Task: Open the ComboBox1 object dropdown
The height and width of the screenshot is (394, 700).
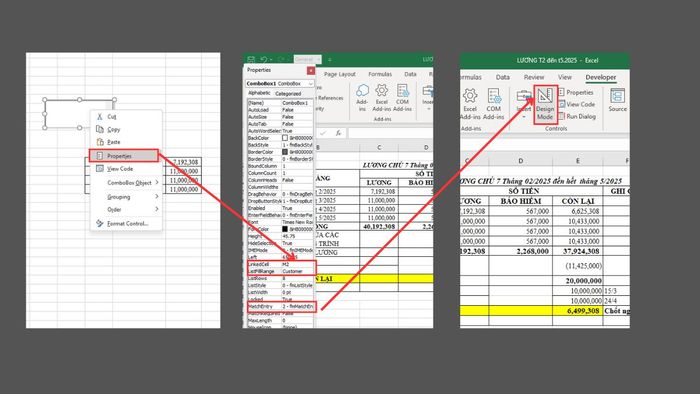Action: pyautogui.click(x=310, y=84)
